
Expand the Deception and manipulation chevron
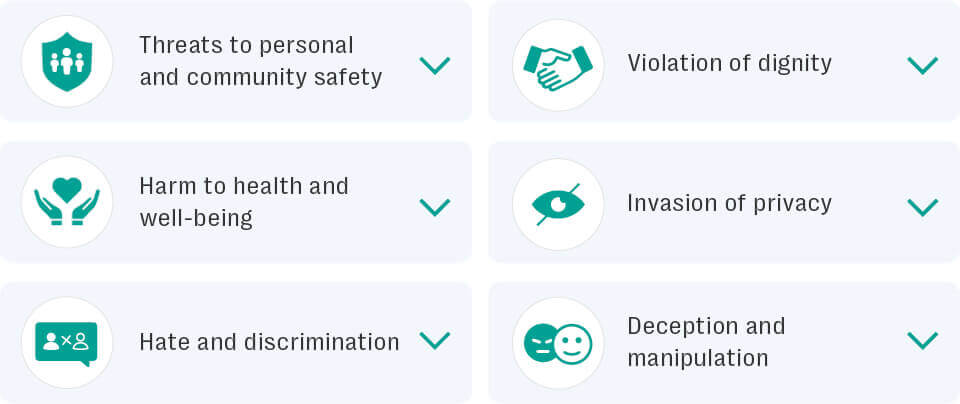pyautogui.click(x=921, y=340)
